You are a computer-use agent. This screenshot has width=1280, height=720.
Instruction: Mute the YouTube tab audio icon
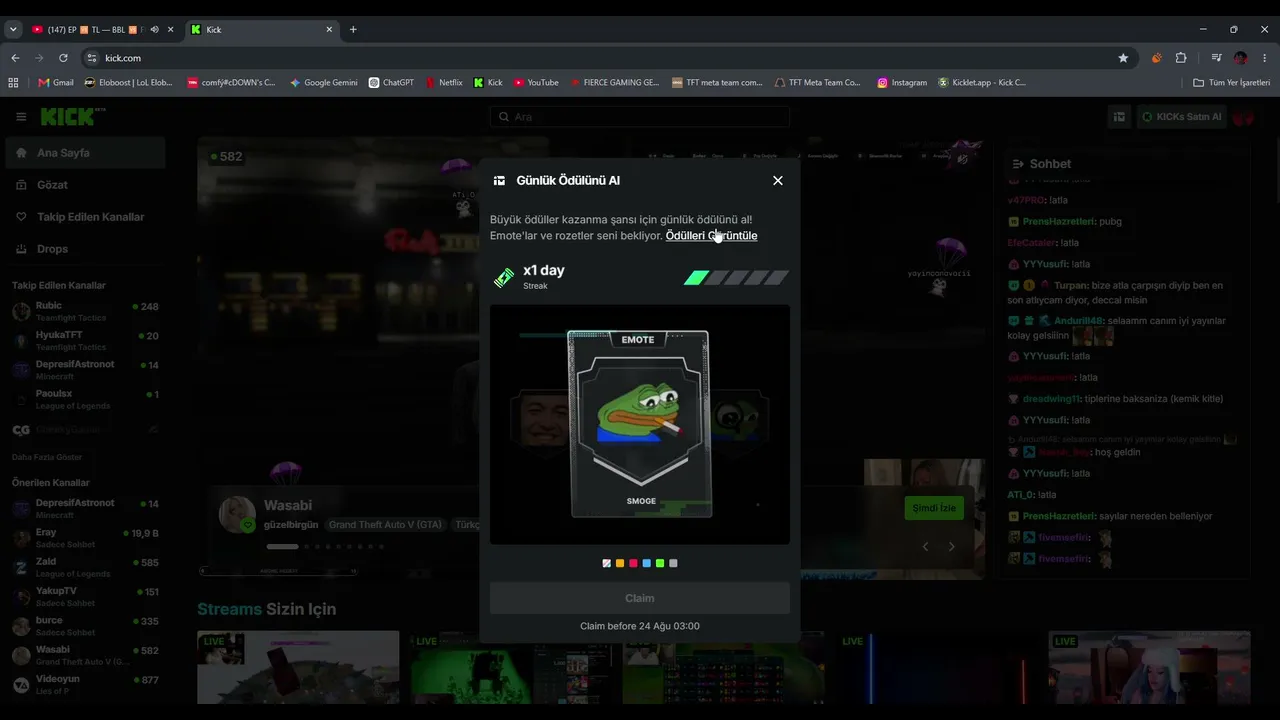(154, 30)
